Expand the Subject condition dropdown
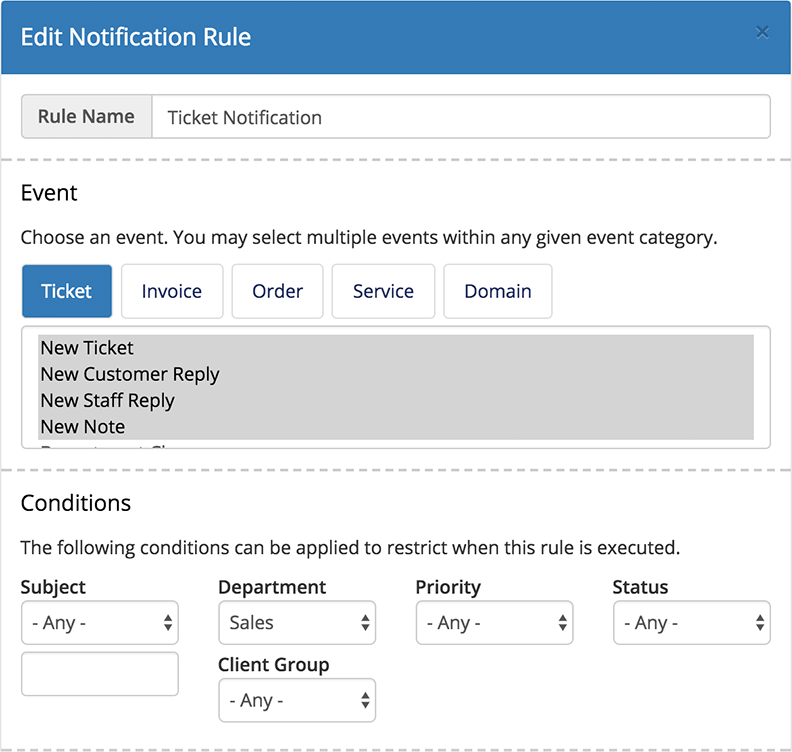Viewport: 792px width, 752px height. (99, 623)
